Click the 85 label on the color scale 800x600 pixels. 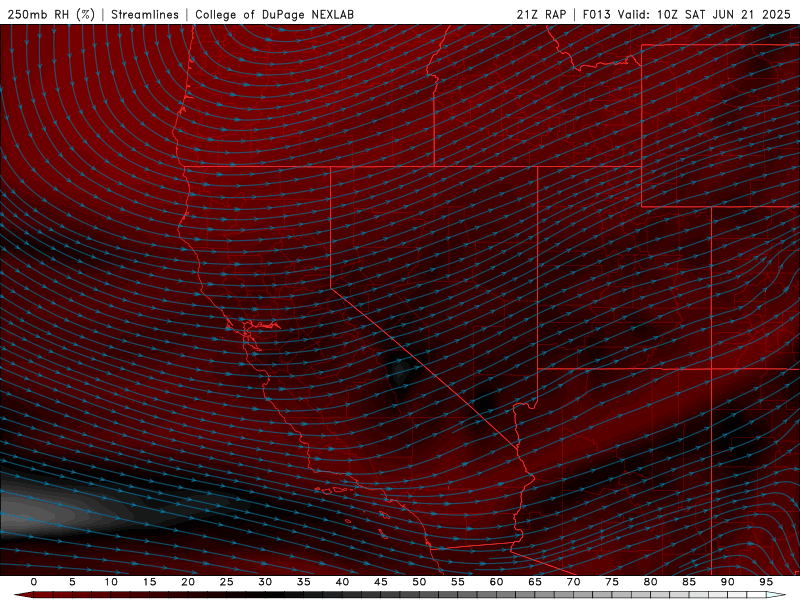(x=689, y=582)
